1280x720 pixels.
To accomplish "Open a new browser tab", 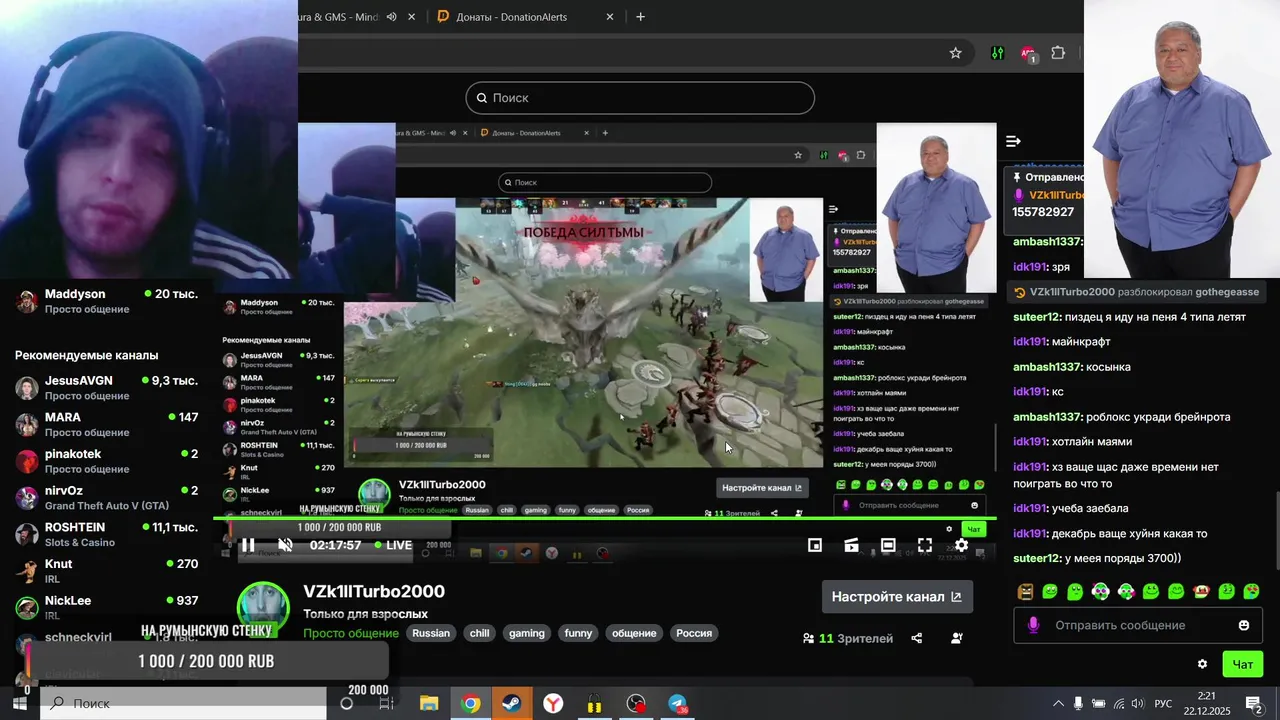I will 641,16.
